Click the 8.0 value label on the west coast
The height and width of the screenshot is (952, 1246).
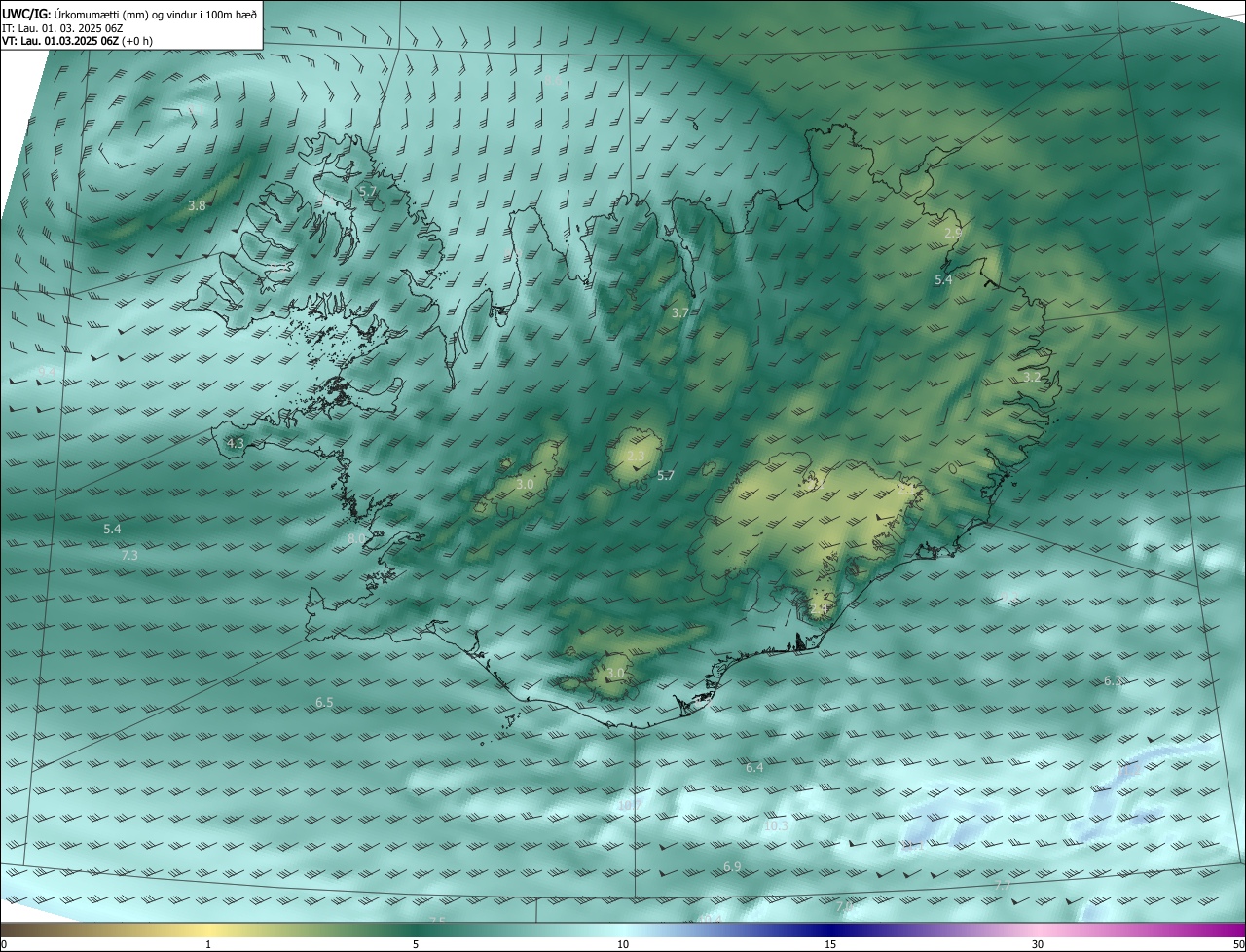click(356, 538)
